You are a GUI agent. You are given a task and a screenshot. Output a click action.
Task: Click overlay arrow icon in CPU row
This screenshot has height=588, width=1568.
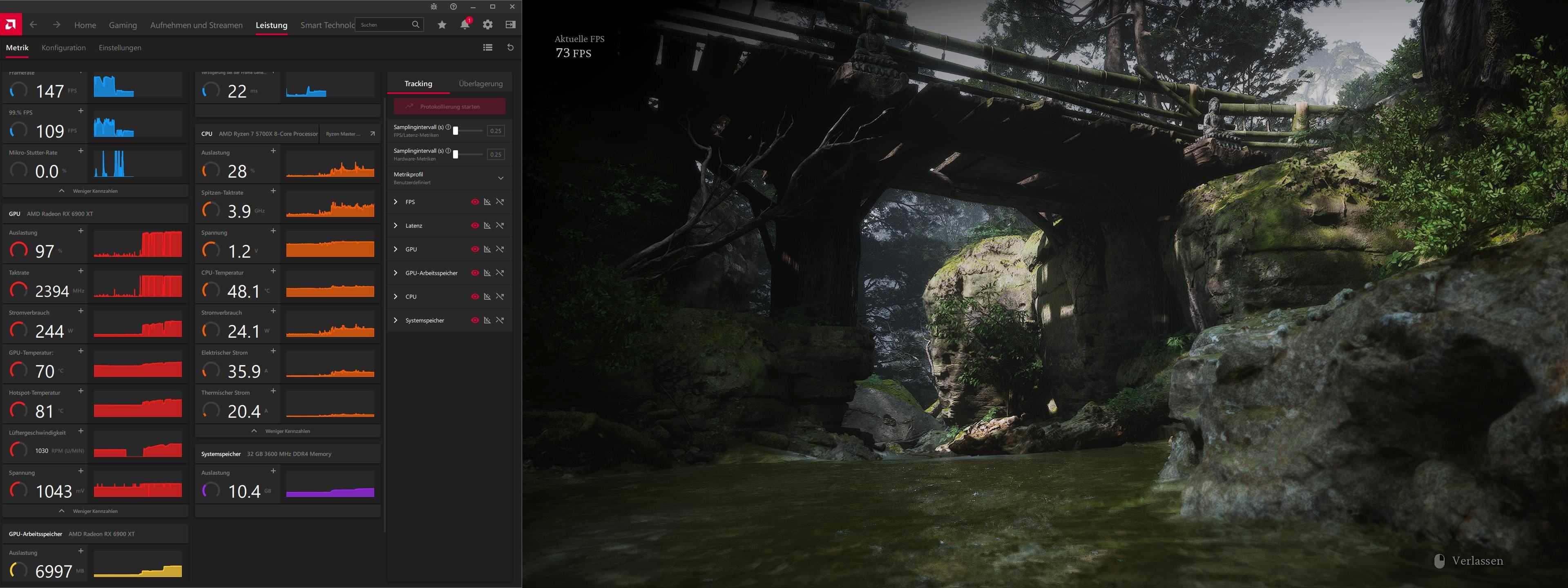(x=500, y=297)
